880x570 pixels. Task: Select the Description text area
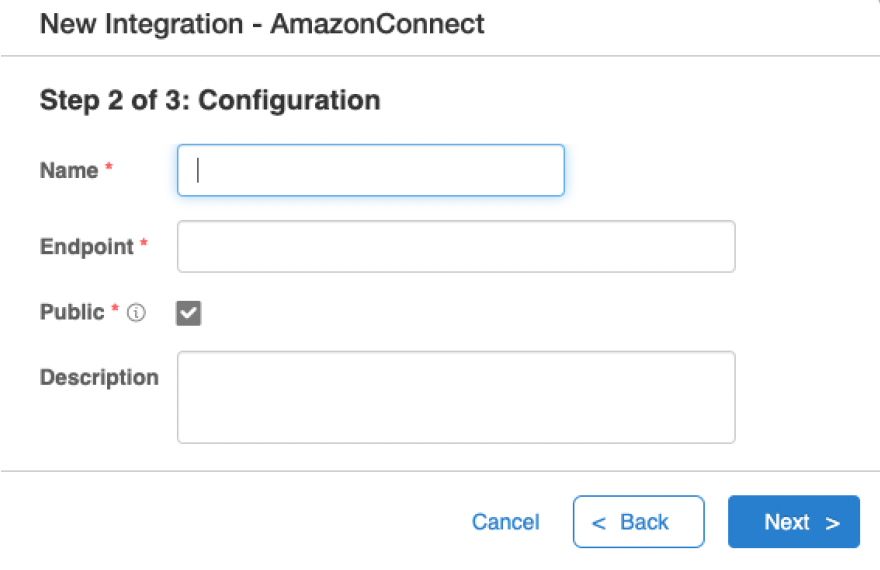pyautogui.click(x=456, y=397)
